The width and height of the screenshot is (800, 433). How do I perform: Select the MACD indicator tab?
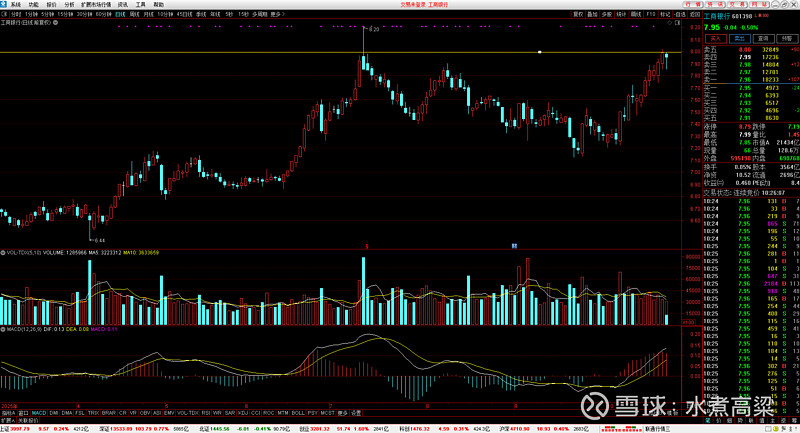39,413
